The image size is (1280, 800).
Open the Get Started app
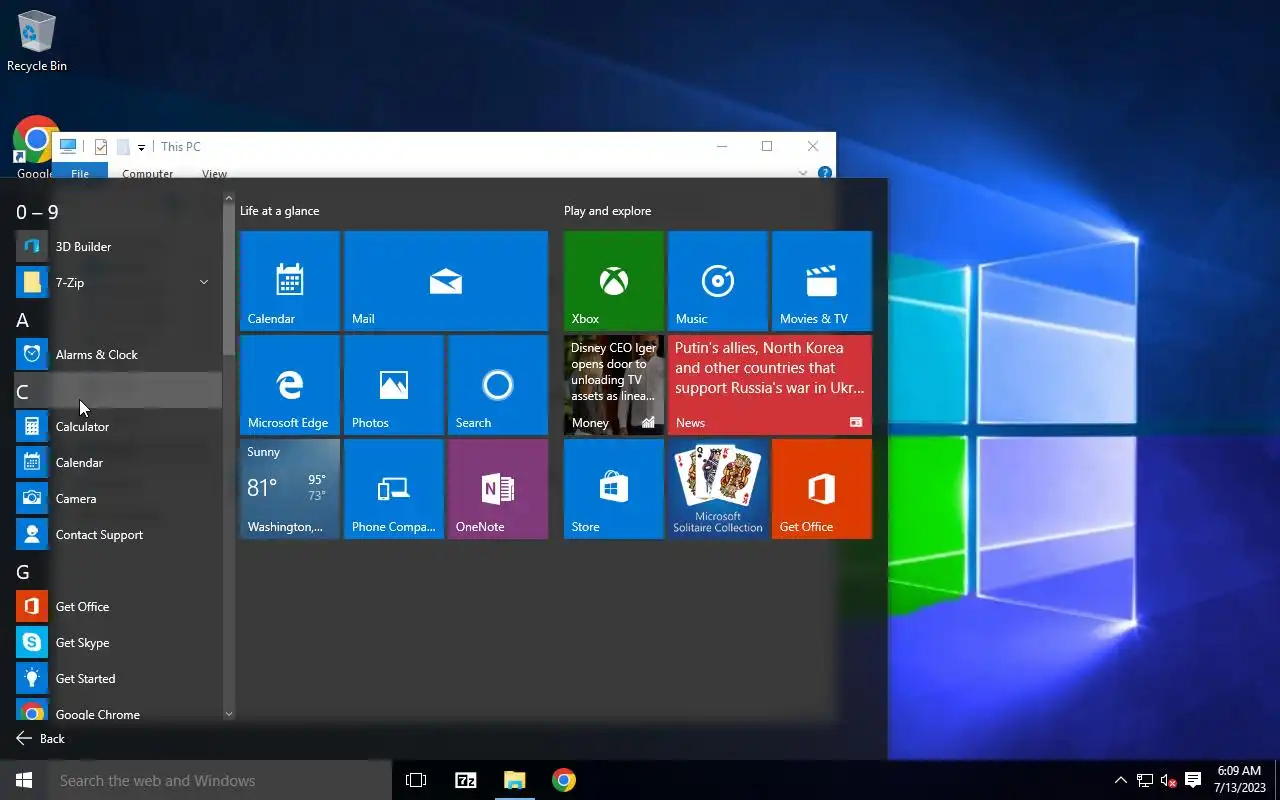click(118, 679)
